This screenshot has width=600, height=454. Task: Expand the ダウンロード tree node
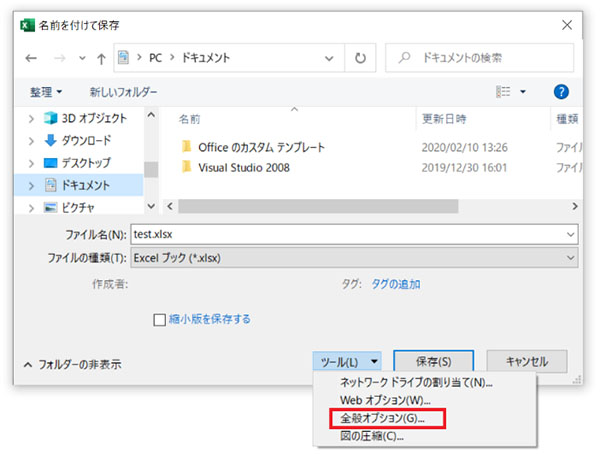(x=31, y=141)
